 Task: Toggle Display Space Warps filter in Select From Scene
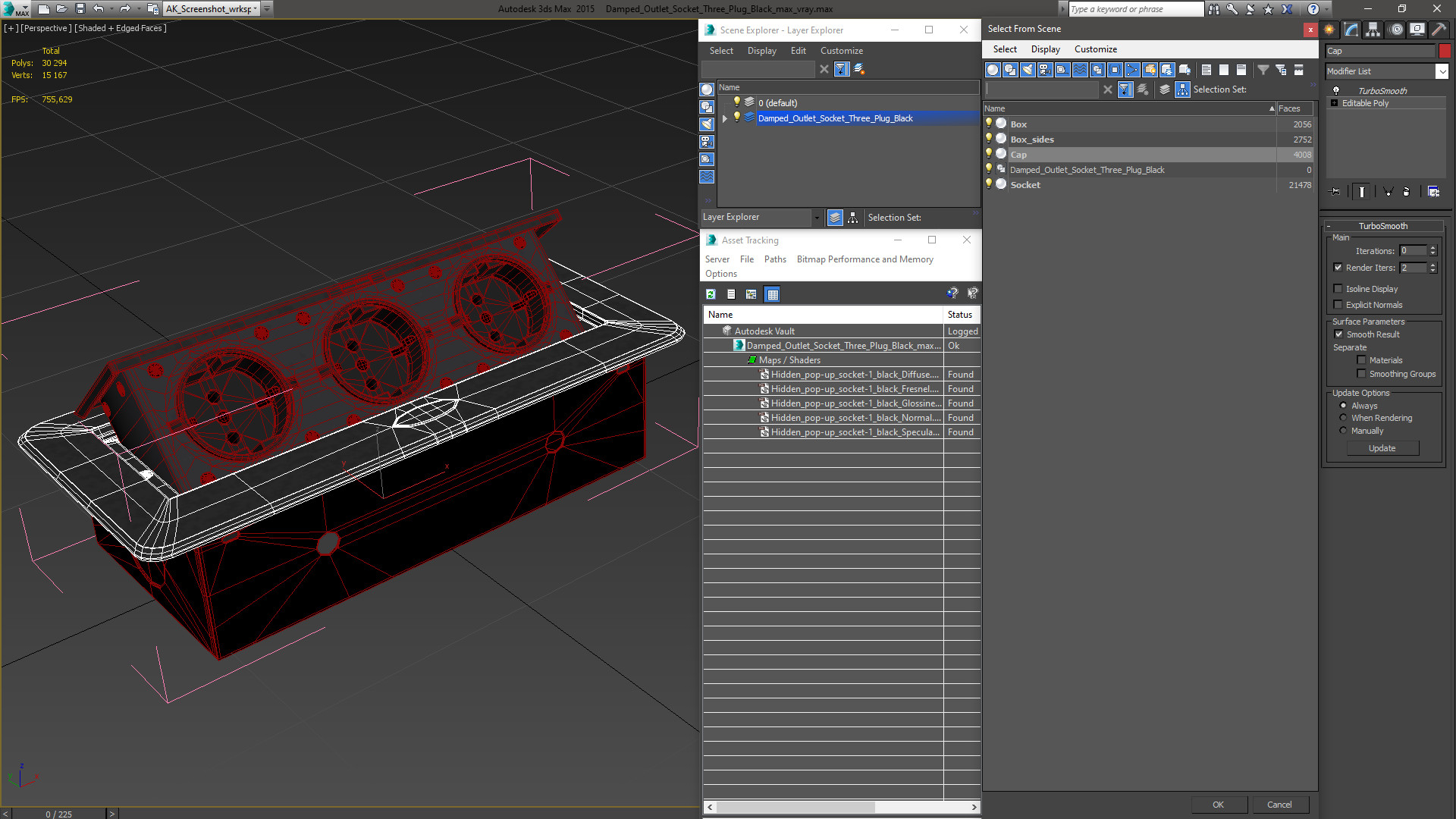point(1080,70)
